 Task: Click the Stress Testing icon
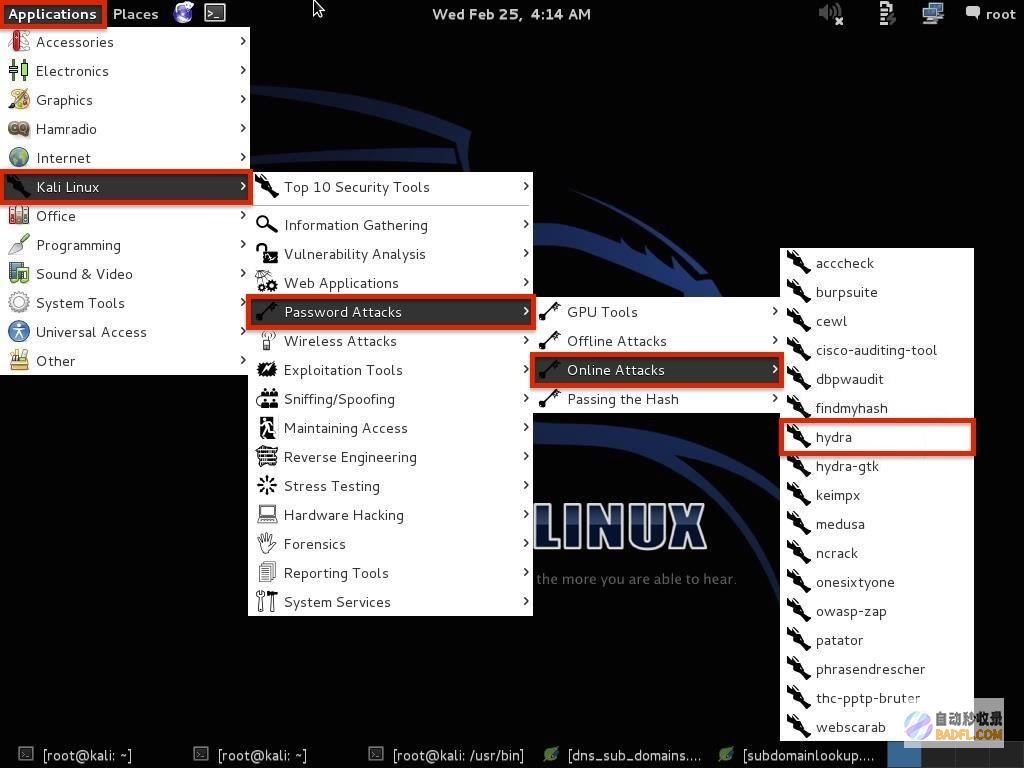266,485
